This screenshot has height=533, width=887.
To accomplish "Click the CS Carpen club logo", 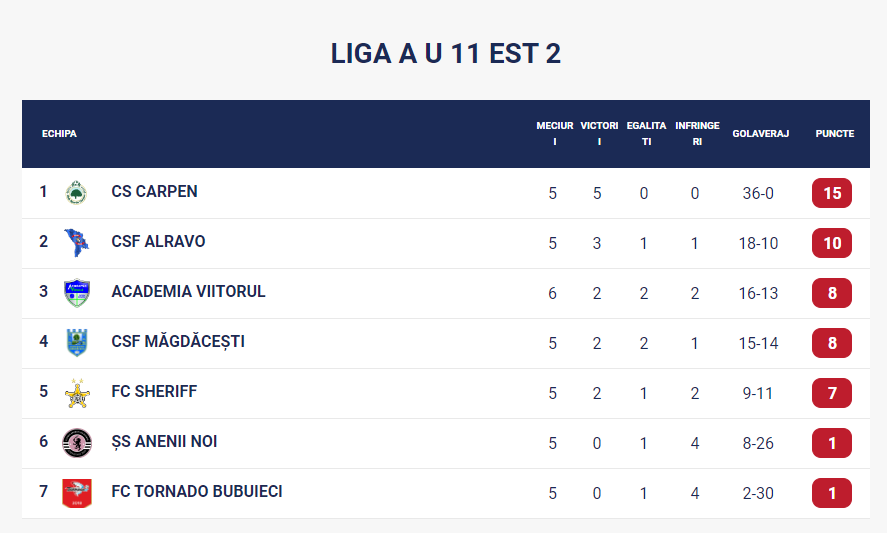I will pos(76,193).
